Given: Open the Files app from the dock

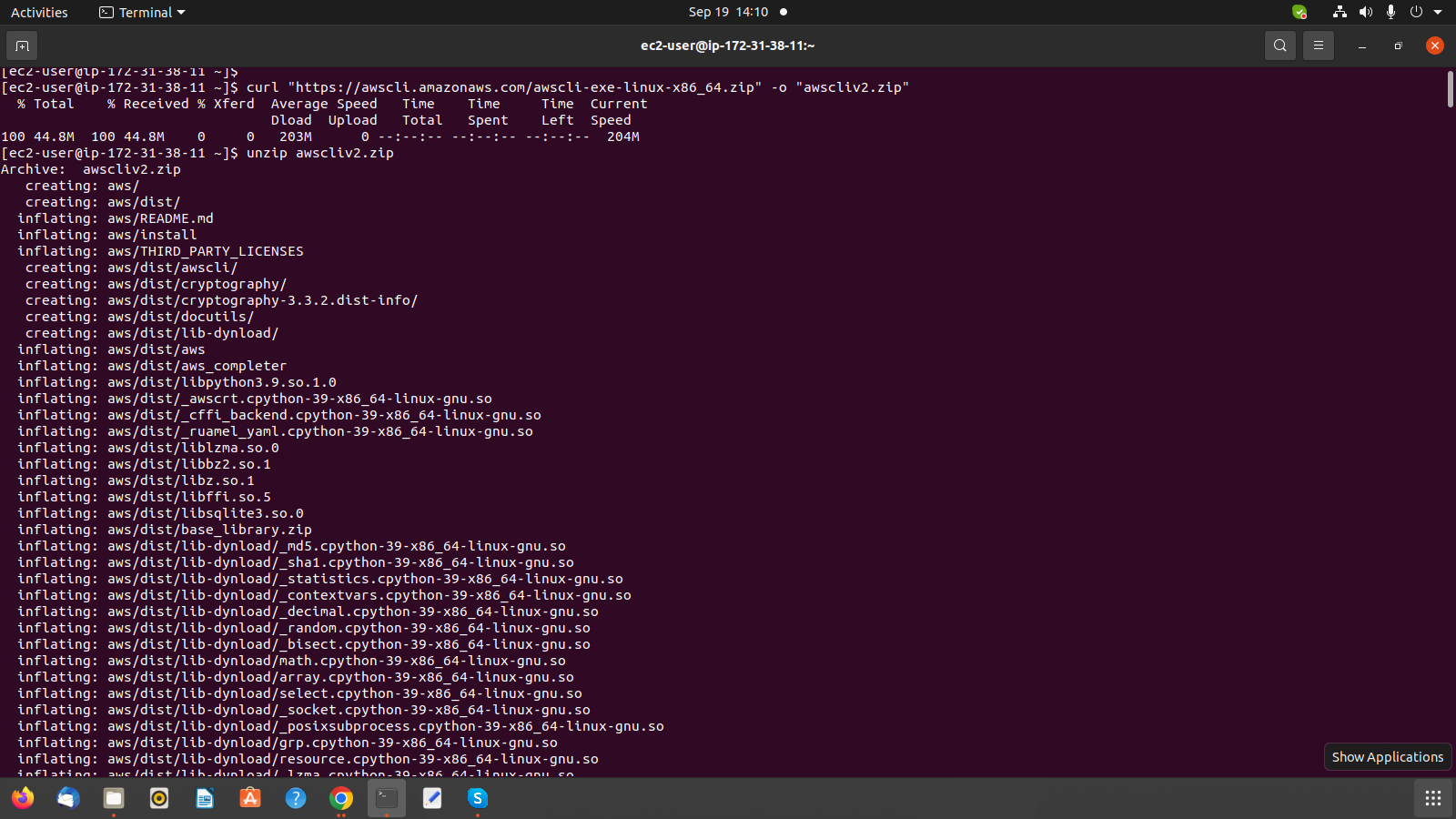Looking at the screenshot, I should 113,798.
